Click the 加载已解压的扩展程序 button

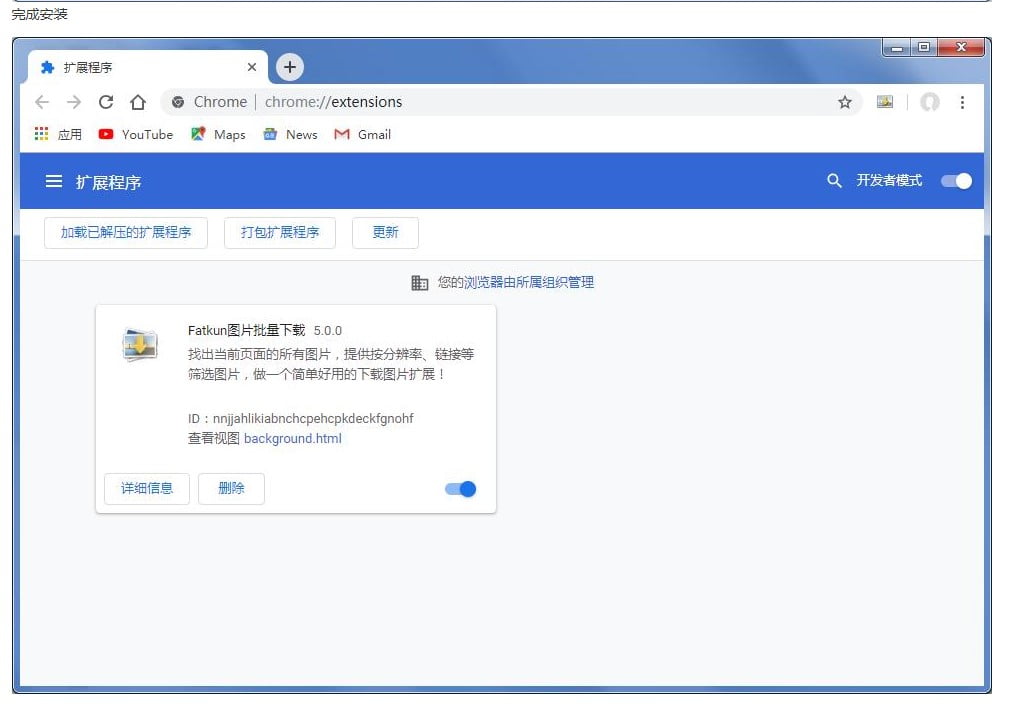point(126,232)
